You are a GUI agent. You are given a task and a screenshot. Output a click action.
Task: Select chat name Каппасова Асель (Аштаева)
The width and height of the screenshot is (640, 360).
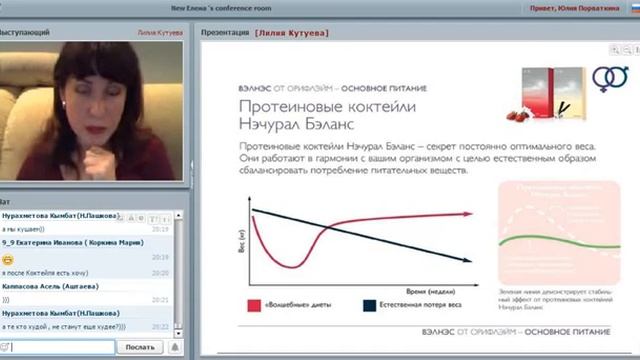(51, 287)
